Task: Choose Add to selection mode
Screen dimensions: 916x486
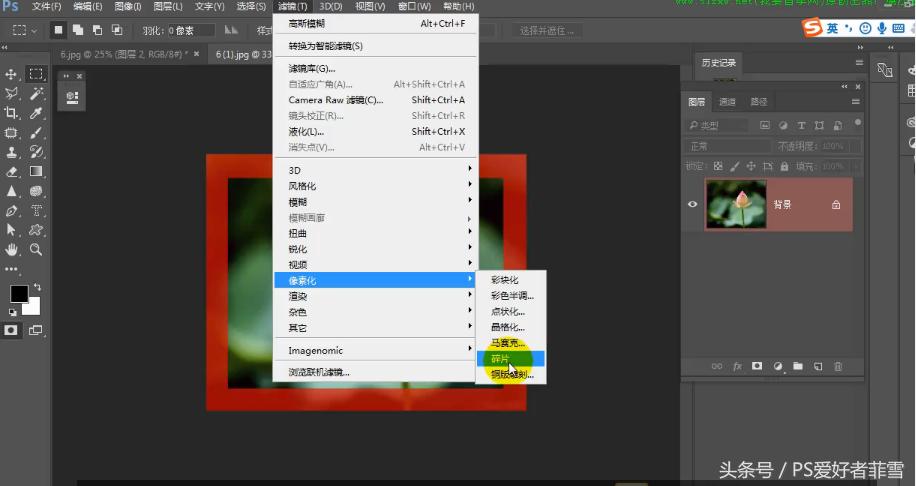Action: point(78,30)
